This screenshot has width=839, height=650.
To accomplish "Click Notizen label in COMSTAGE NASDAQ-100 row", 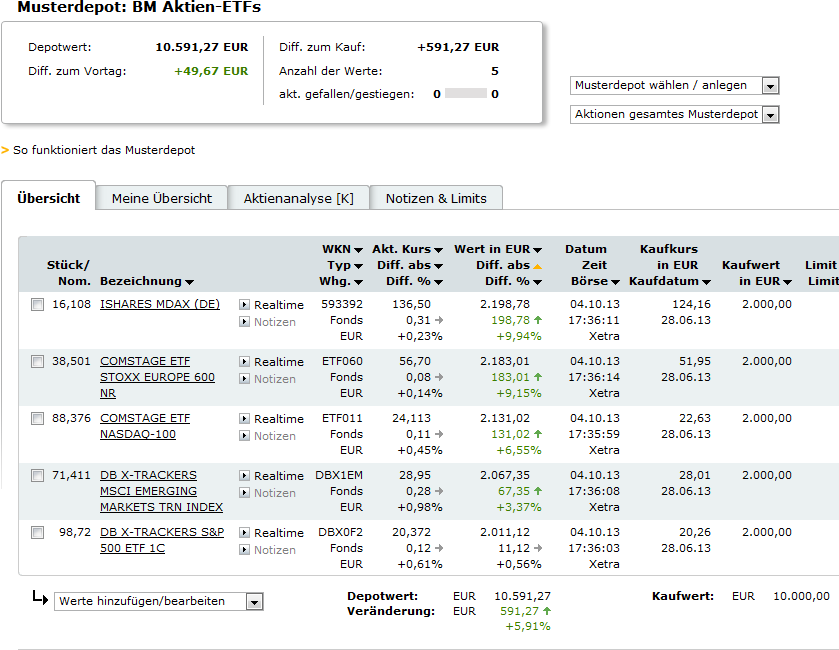I will point(274,436).
